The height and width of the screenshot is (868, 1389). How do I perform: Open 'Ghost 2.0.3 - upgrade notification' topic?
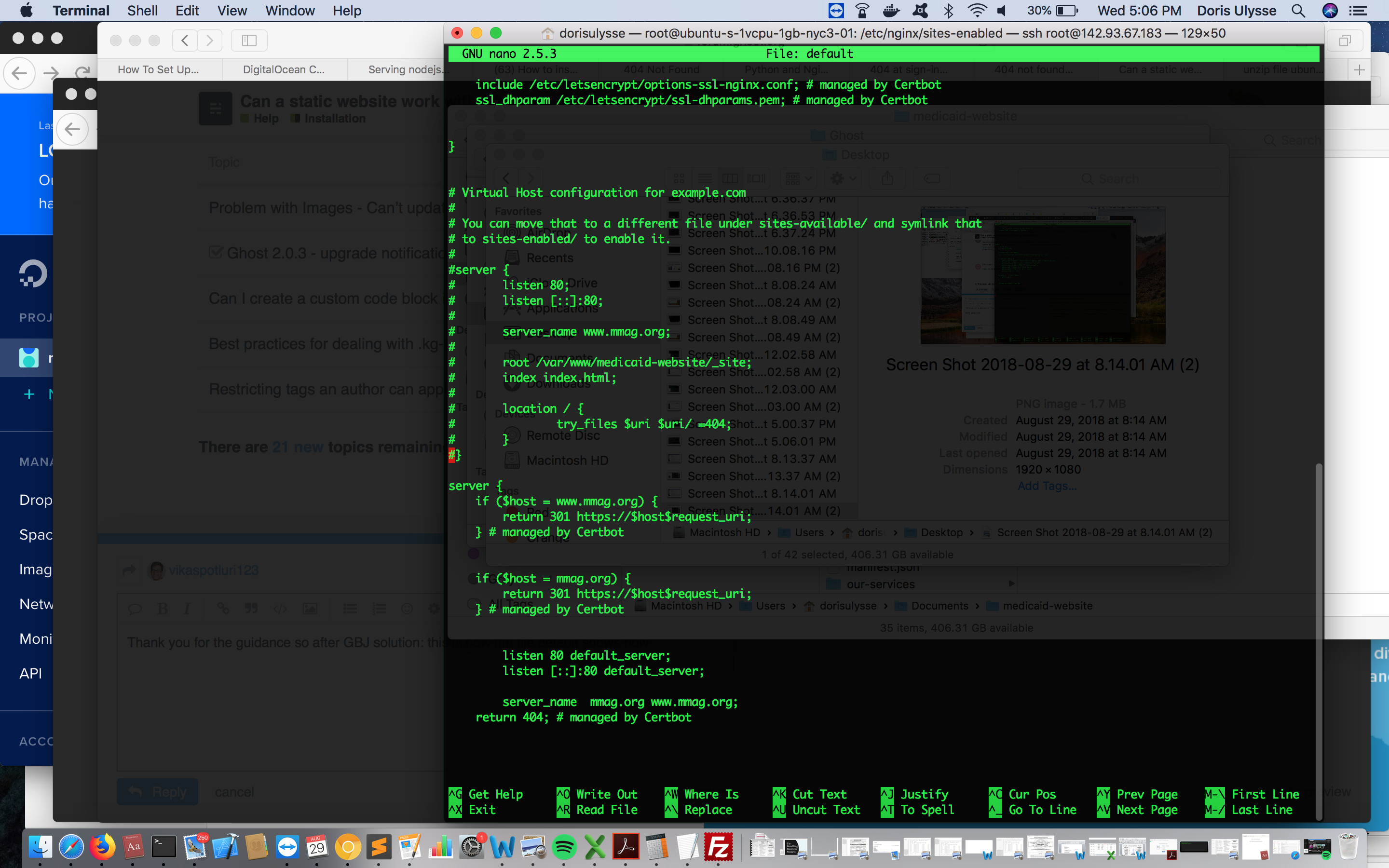[x=336, y=253]
